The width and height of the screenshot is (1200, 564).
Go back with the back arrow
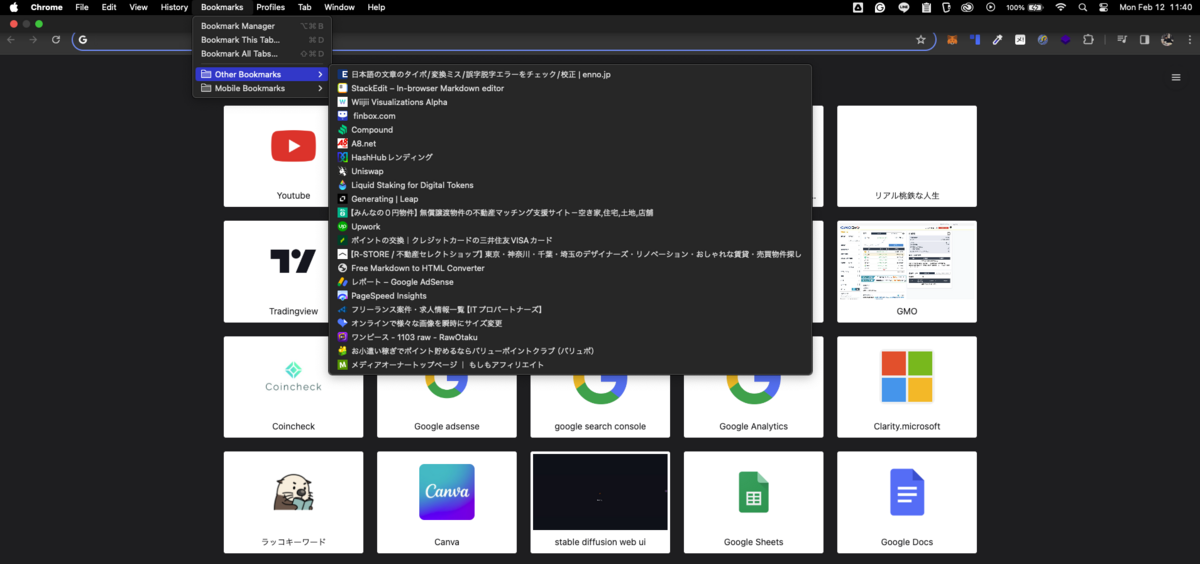tap(11, 40)
